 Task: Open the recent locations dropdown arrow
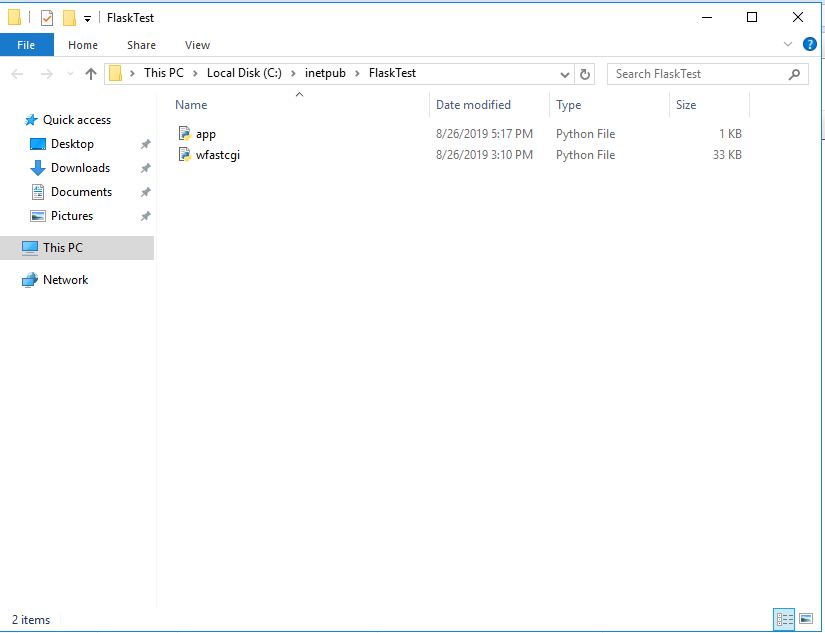coord(70,74)
